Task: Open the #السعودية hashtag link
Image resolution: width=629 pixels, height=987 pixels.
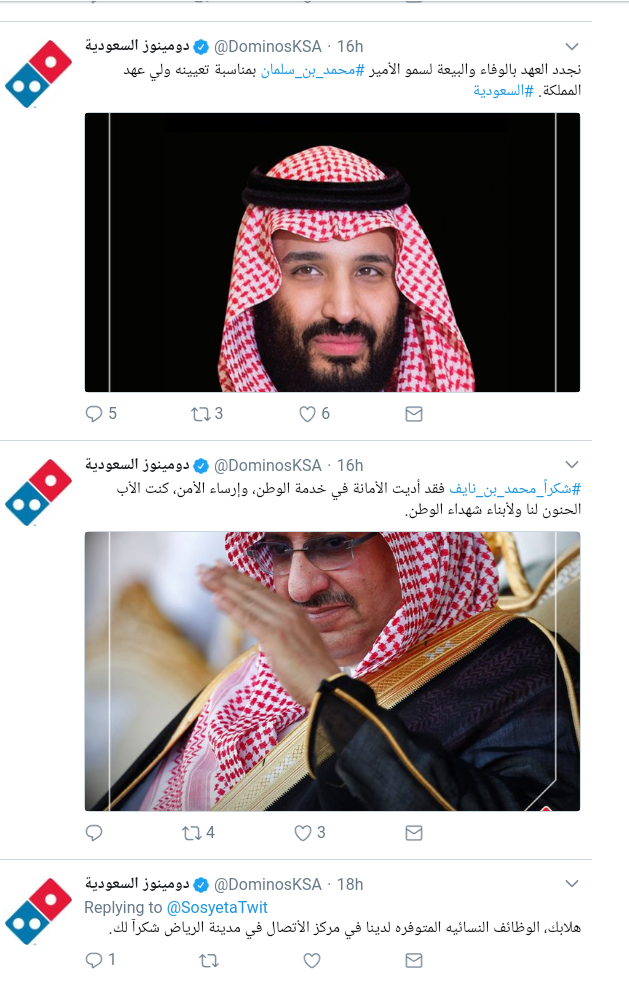Action: coord(504,91)
